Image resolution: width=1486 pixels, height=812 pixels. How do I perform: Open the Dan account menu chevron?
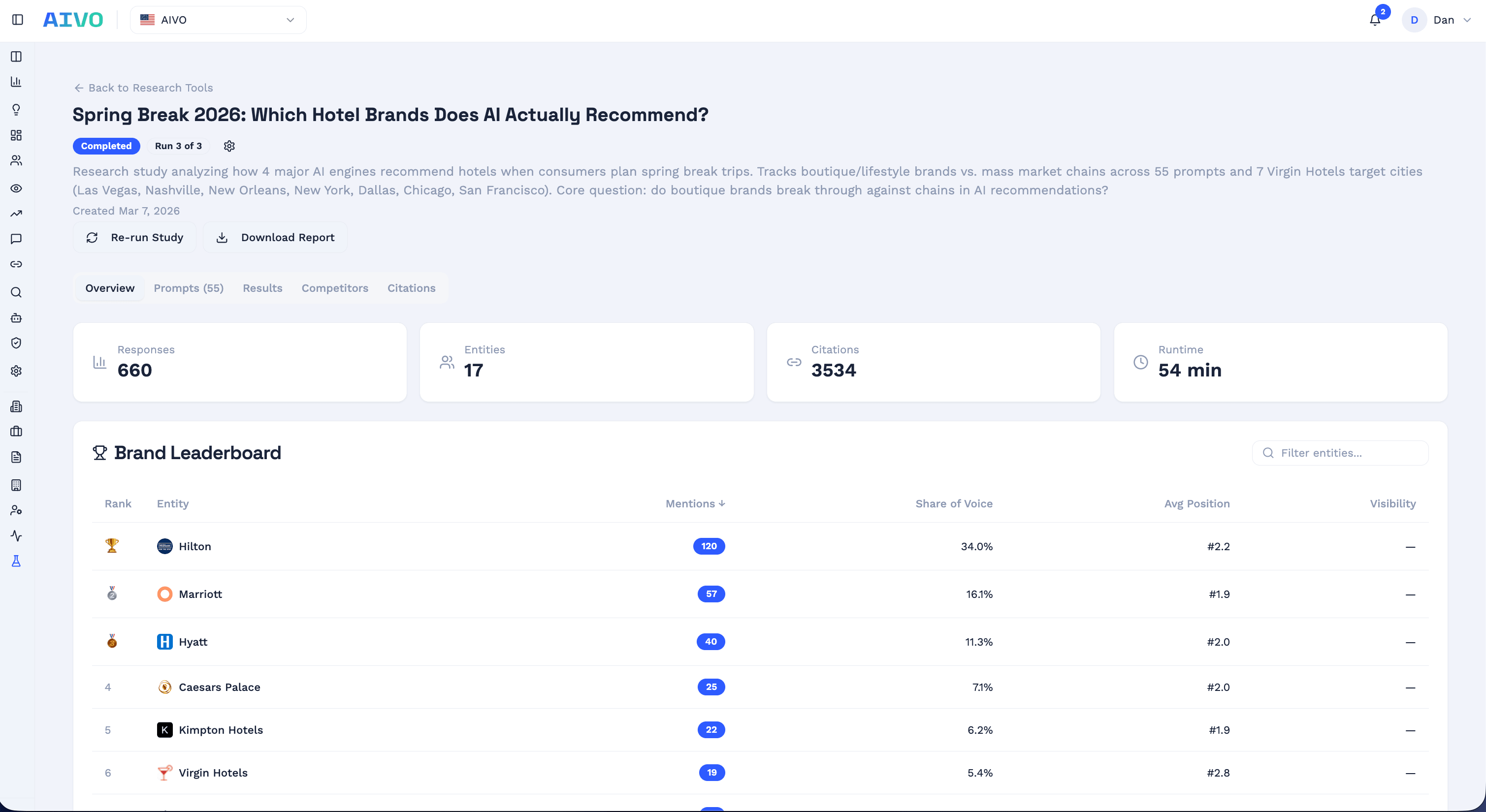pyautogui.click(x=1466, y=20)
